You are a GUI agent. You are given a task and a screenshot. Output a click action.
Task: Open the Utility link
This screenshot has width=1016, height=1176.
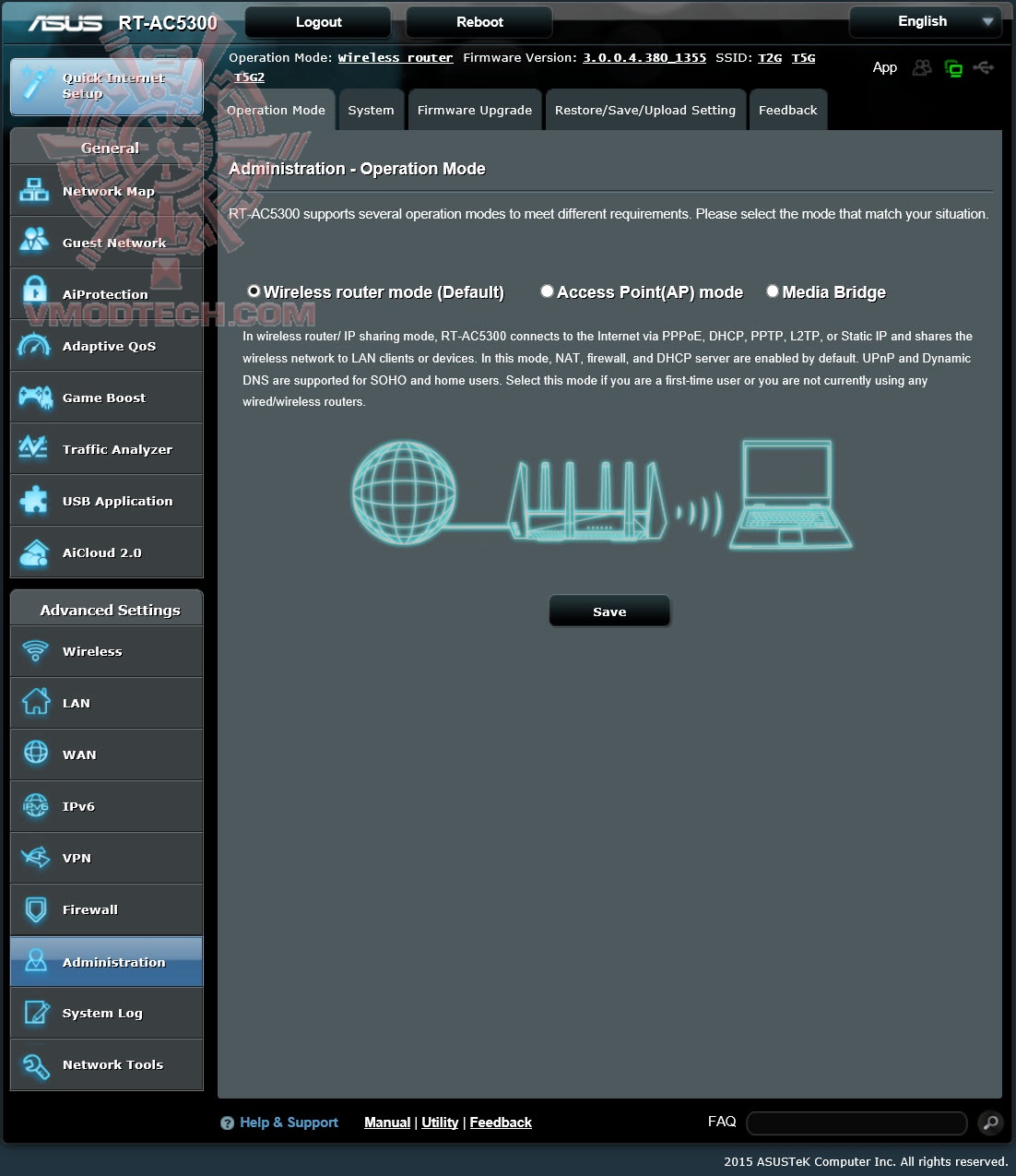[440, 1123]
